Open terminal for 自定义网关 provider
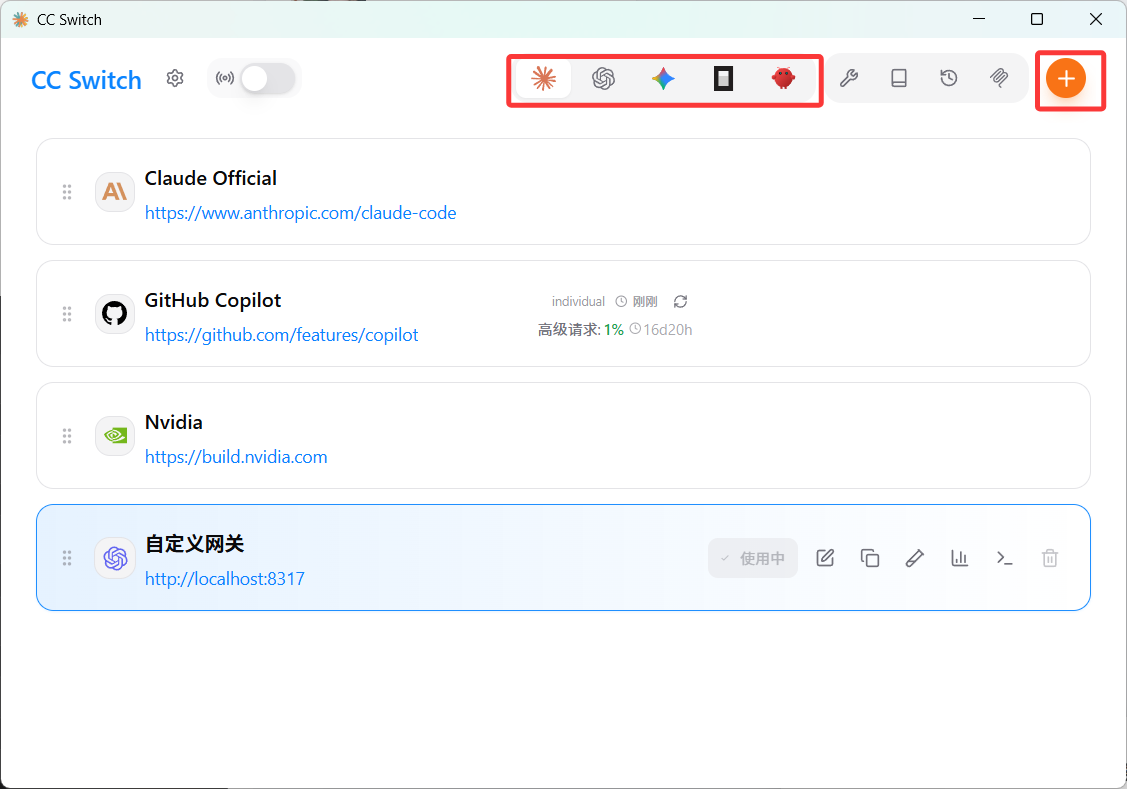Screen dimensions: 1127x789 pos(1005,558)
